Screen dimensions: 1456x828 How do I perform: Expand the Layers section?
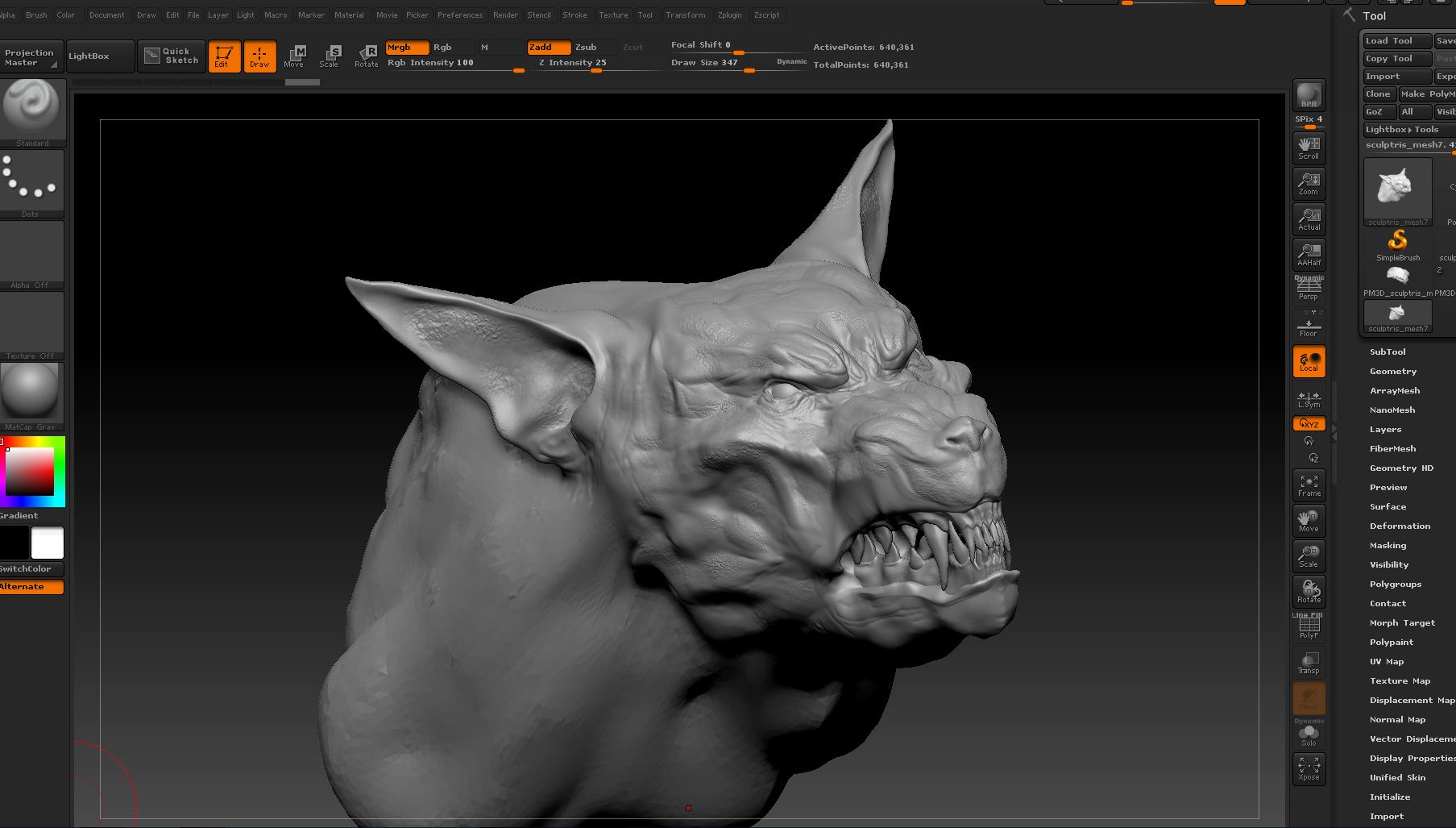(1386, 430)
